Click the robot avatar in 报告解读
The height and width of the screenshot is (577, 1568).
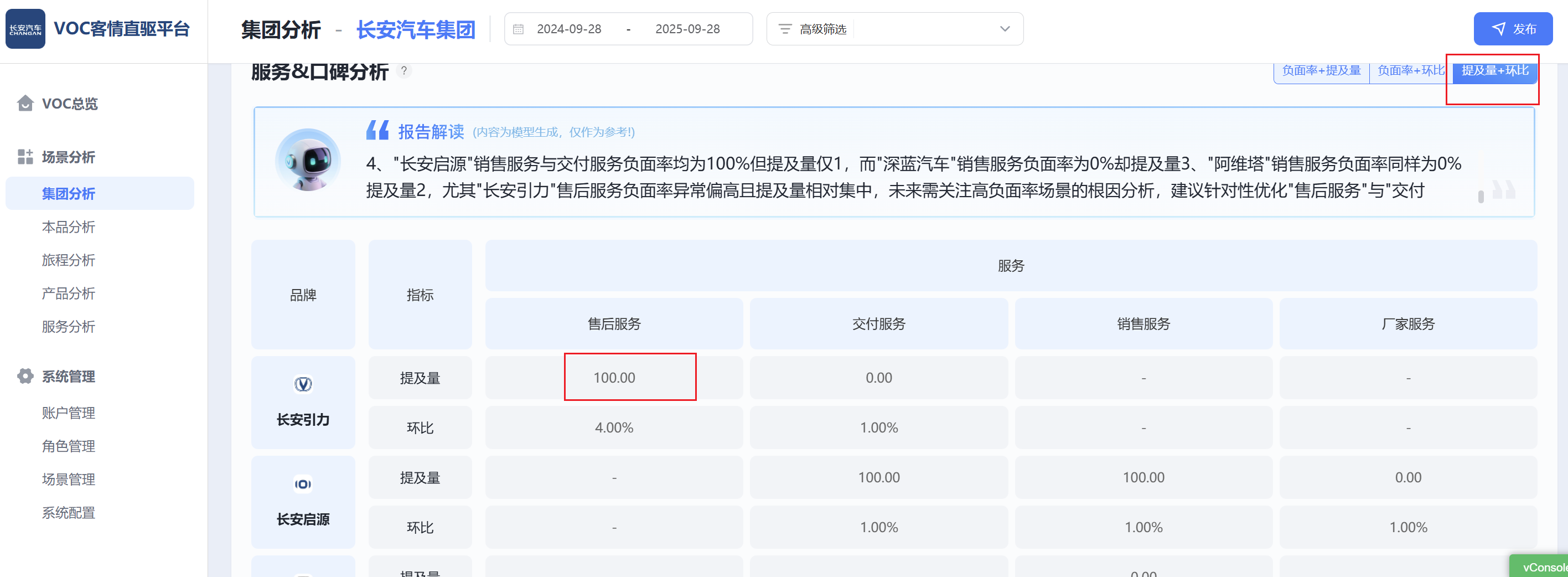click(308, 161)
